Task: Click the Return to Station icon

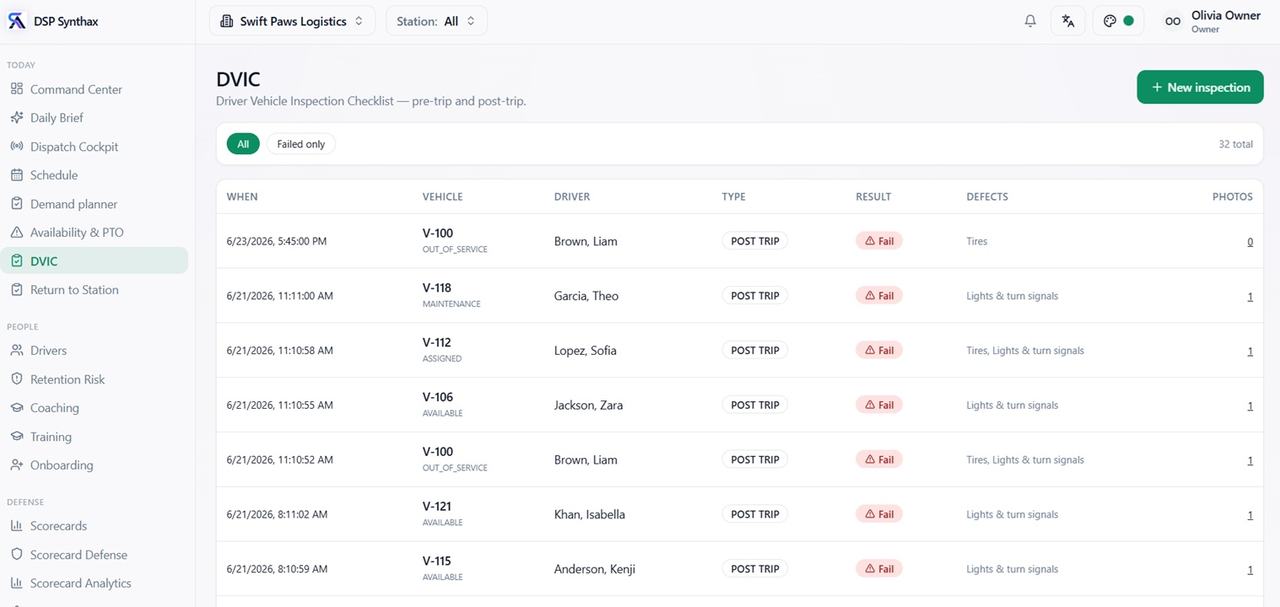Action: 17,290
